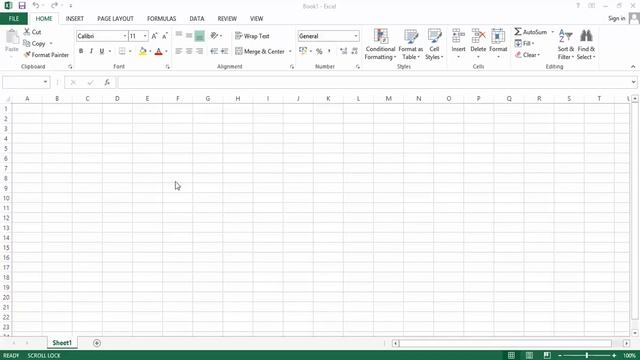Click the Copy icon
This screenshot has height=360, width=640.
pyautogui.click(x=27, y=43)
